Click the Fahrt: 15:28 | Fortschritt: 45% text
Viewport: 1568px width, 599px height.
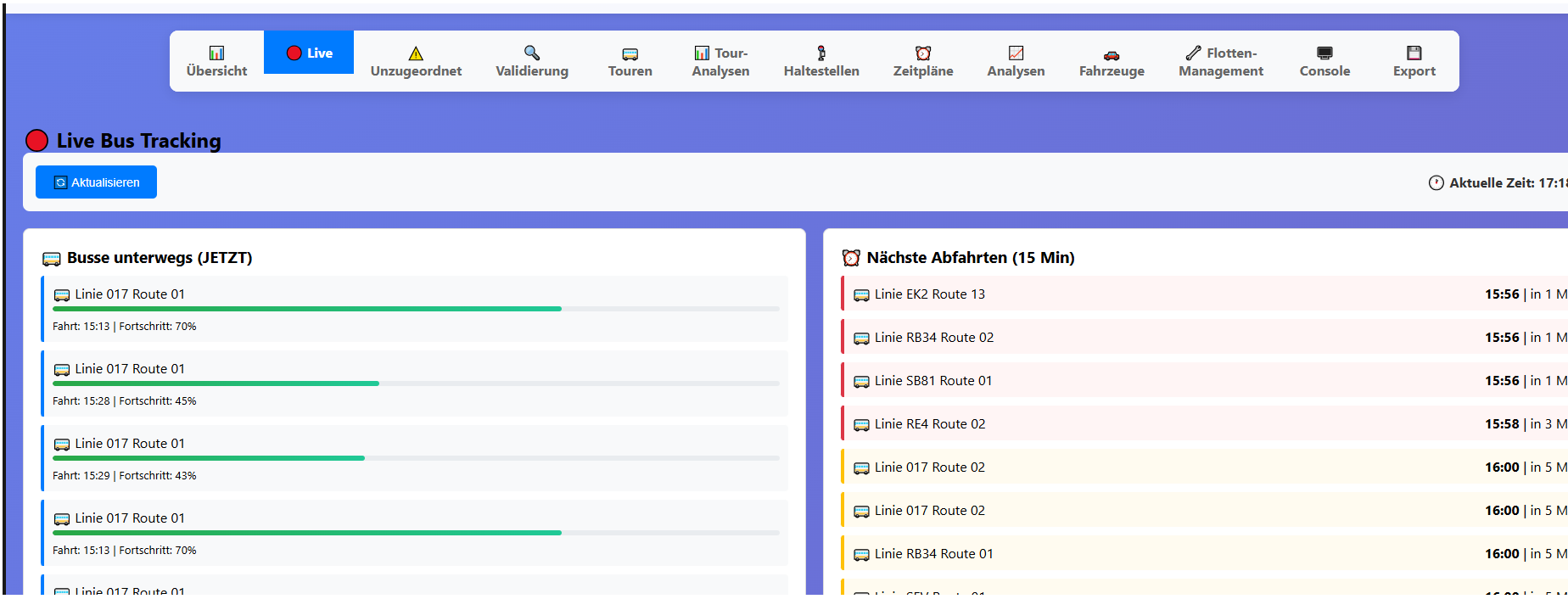[x=125, y=401]
